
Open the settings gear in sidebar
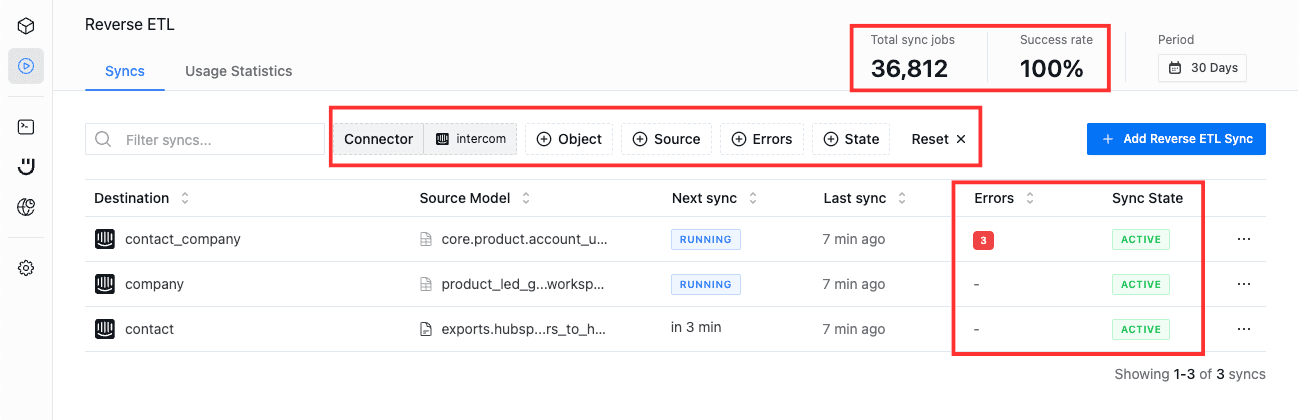(26, 268)
